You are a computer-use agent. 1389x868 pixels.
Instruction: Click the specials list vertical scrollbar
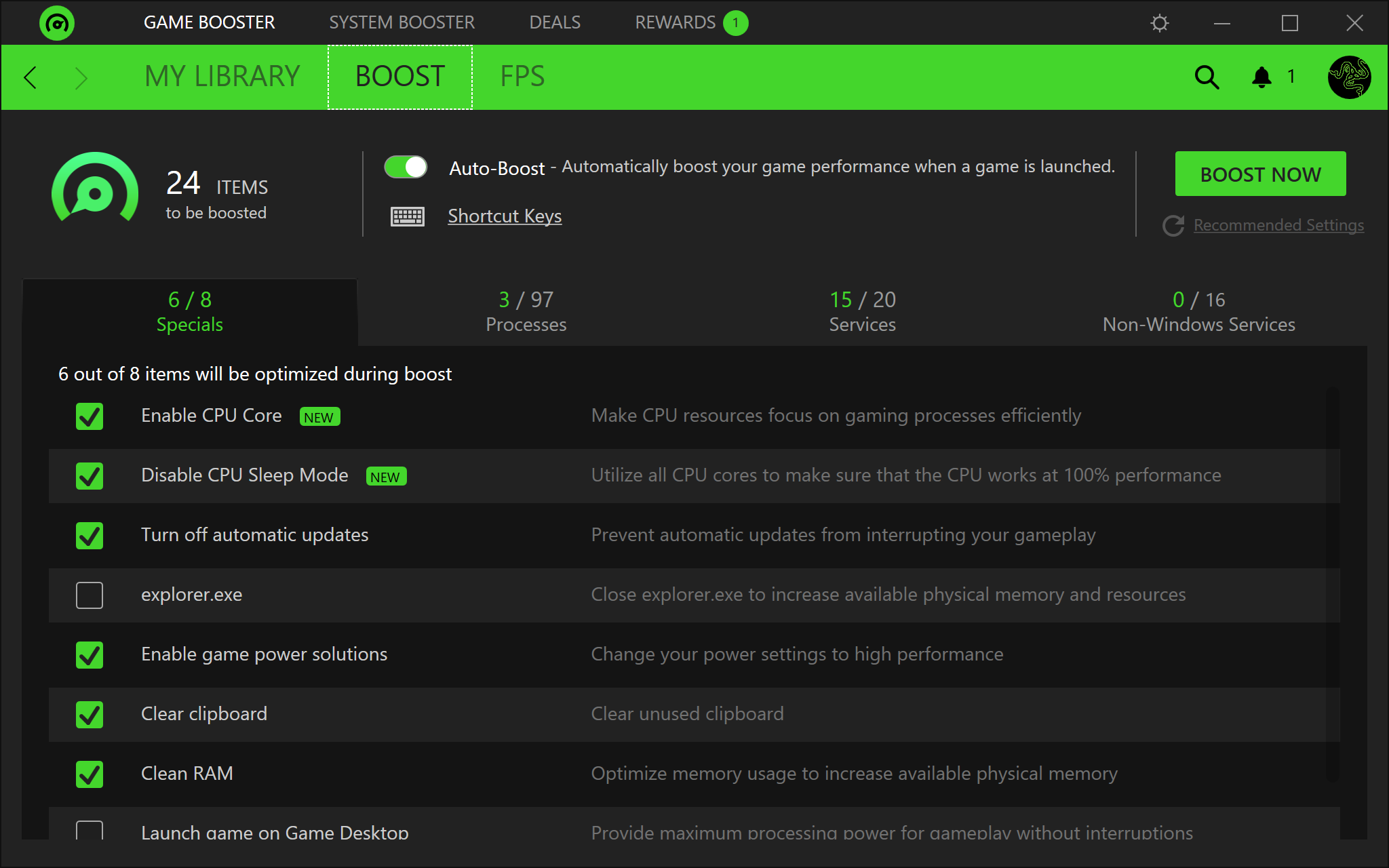(1333, 583)
